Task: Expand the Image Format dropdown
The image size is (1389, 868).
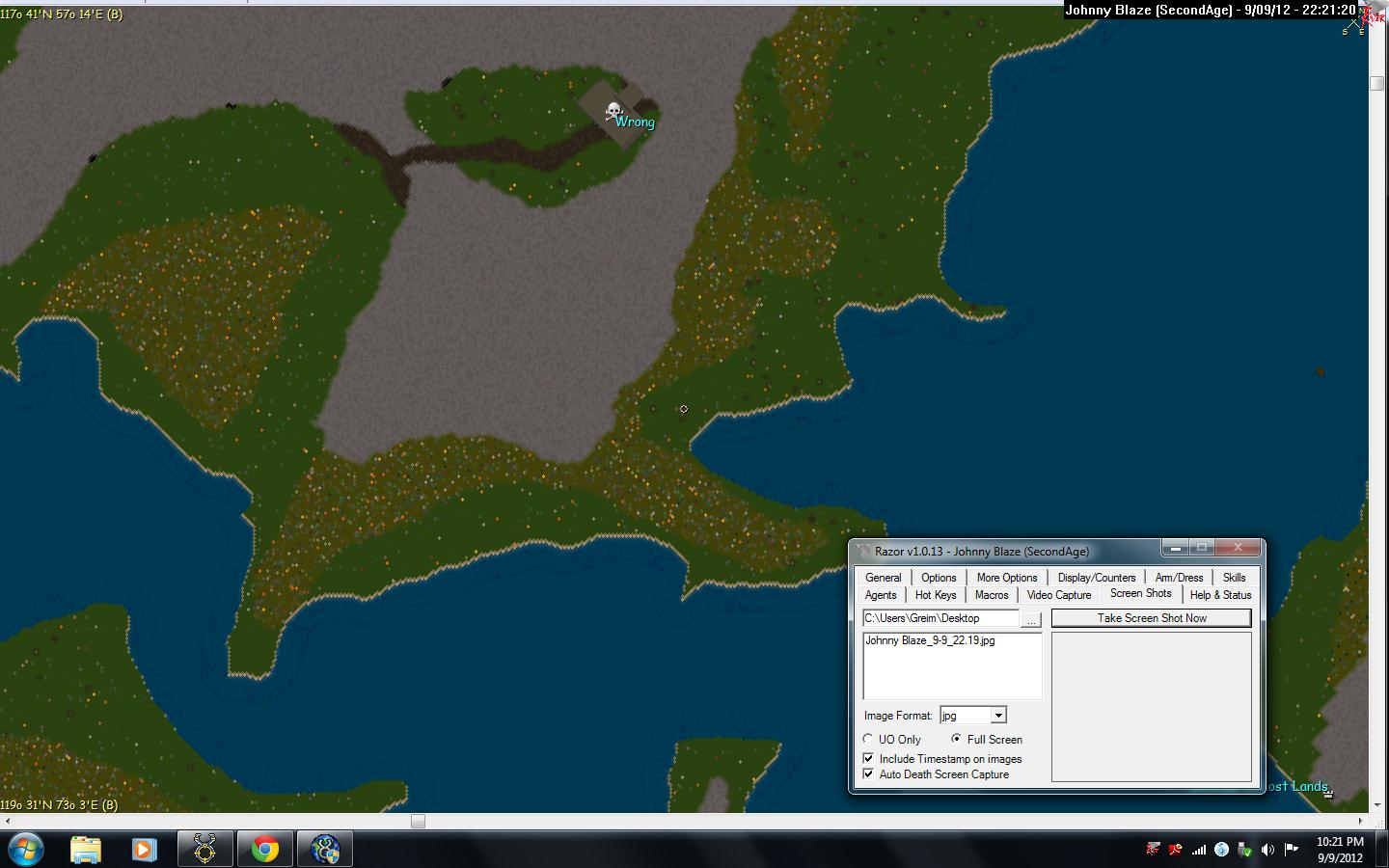Action: click(x=998, y=716)
